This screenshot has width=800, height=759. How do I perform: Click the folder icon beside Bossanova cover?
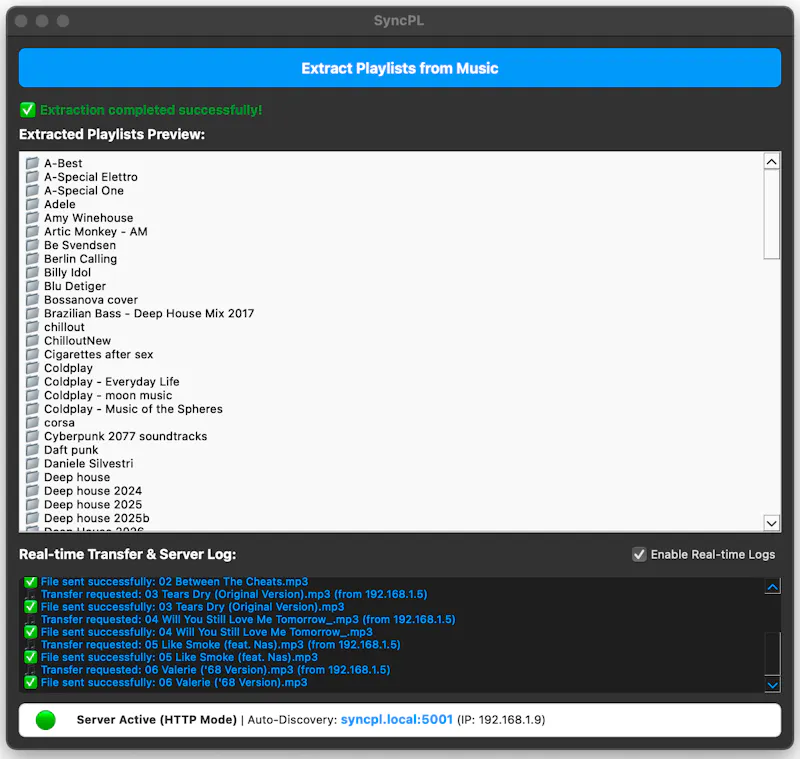(x=33, y=299)
